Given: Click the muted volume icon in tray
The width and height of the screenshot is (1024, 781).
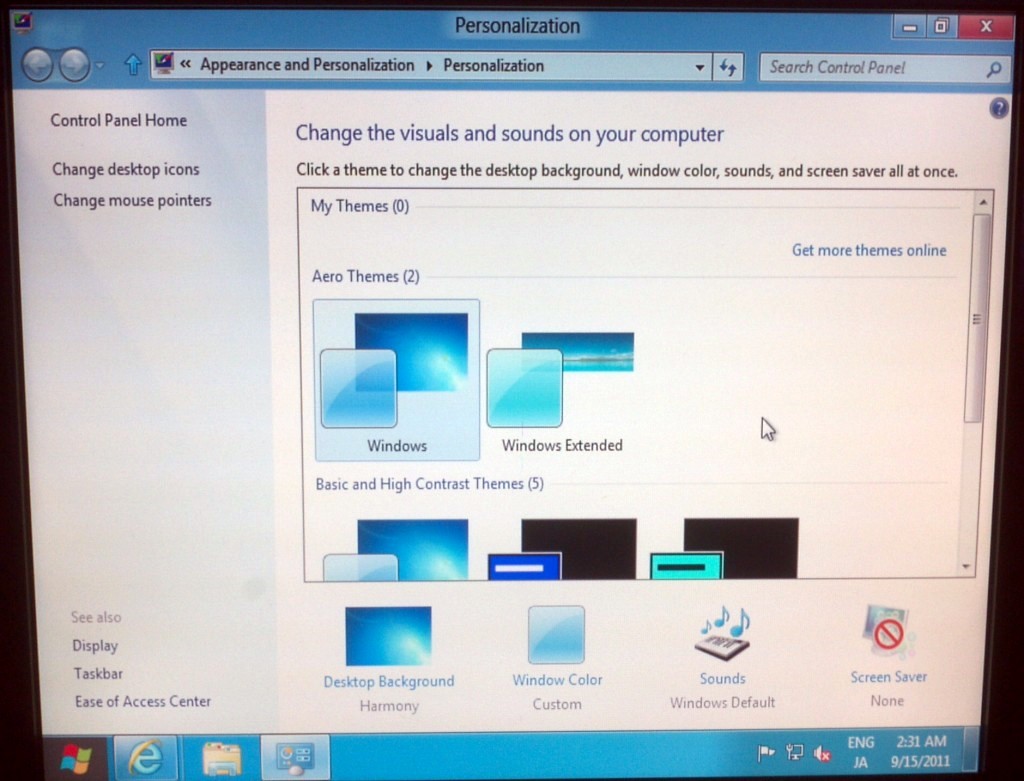Looking at the screenshot, I should [x=823, y=753].
